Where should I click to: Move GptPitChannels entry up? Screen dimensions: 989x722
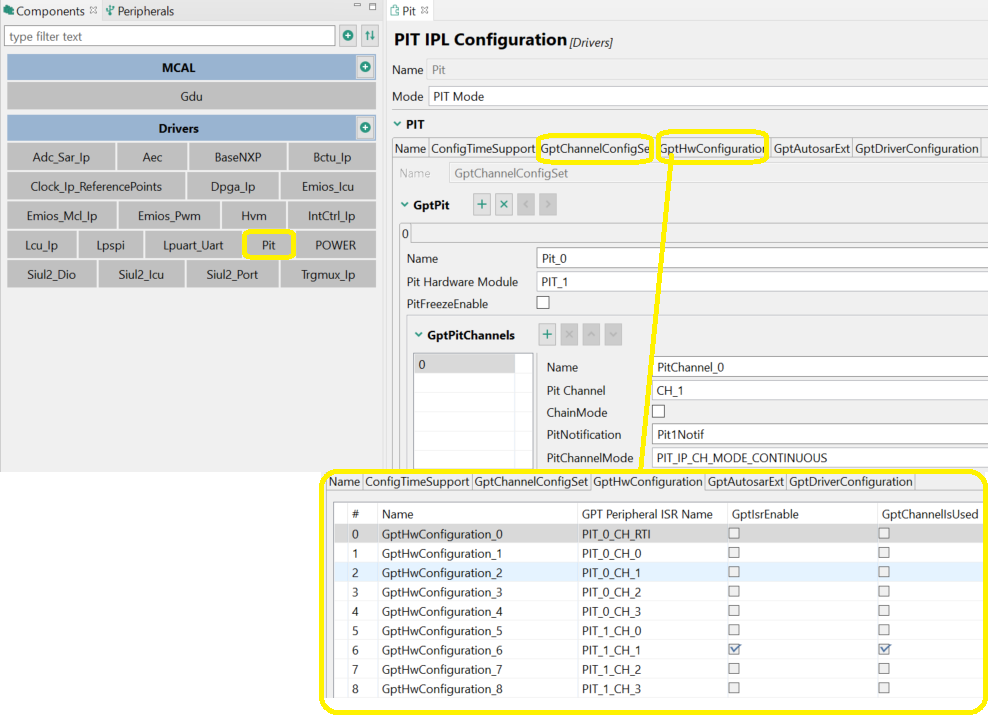point(591,335)
